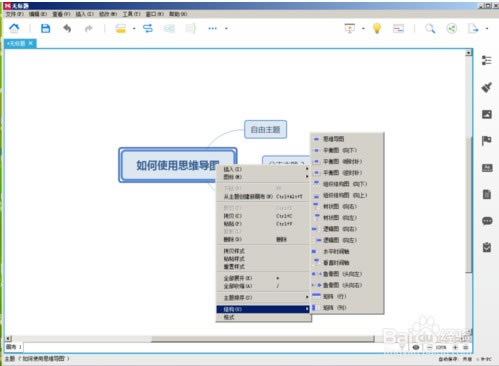Choose 组织结构图 (向上) structure
The image size is (499, 366).
pos(347,195)
